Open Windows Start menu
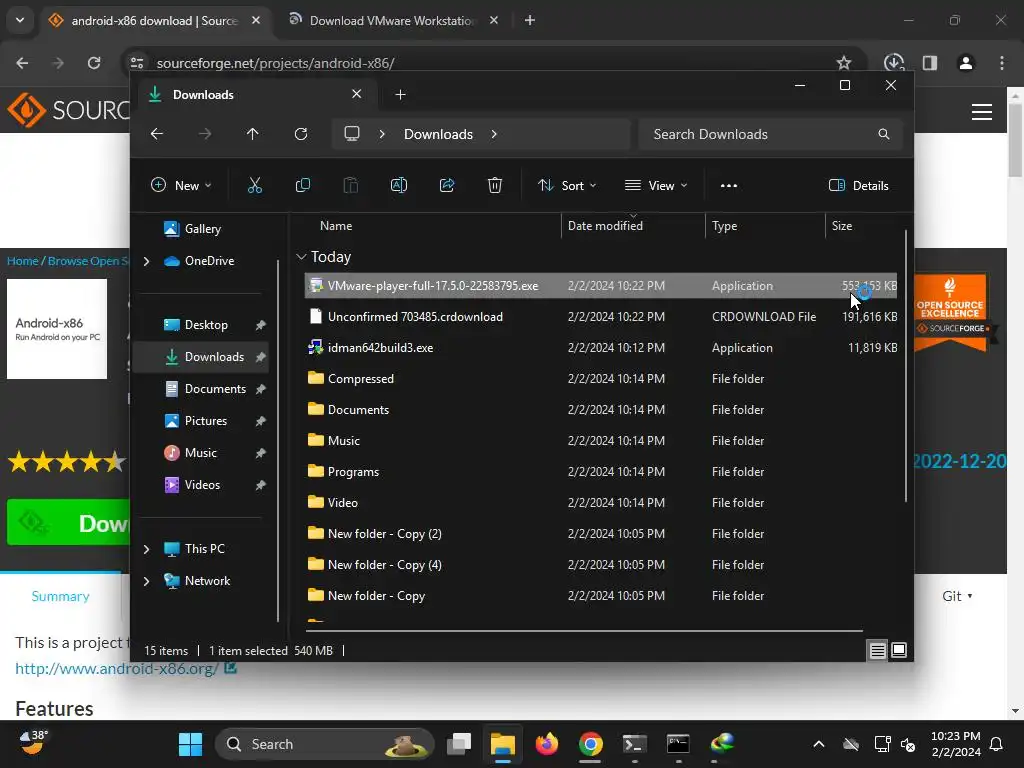Image resolution: width=1024 pixels, height=768 pixels. [190, 744]
